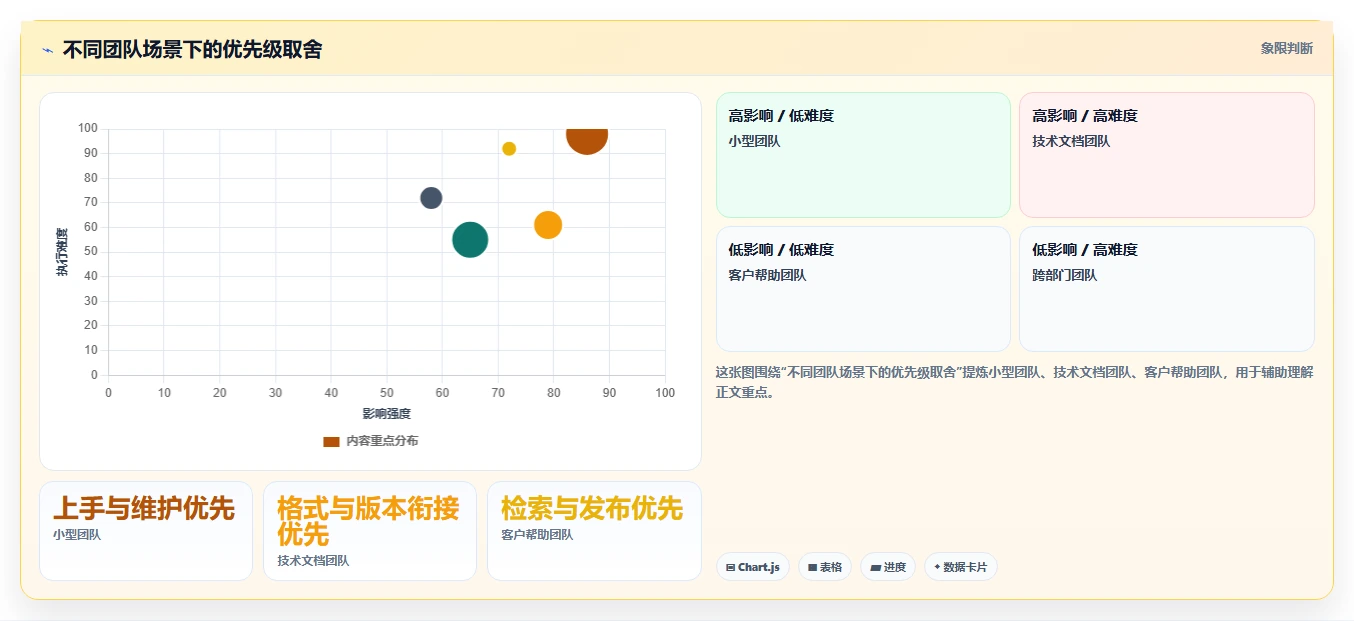Click the lightning icon beside the title
Image resolution: width=1354 pixels, height=621 pixels.
[x=47, y=50]
